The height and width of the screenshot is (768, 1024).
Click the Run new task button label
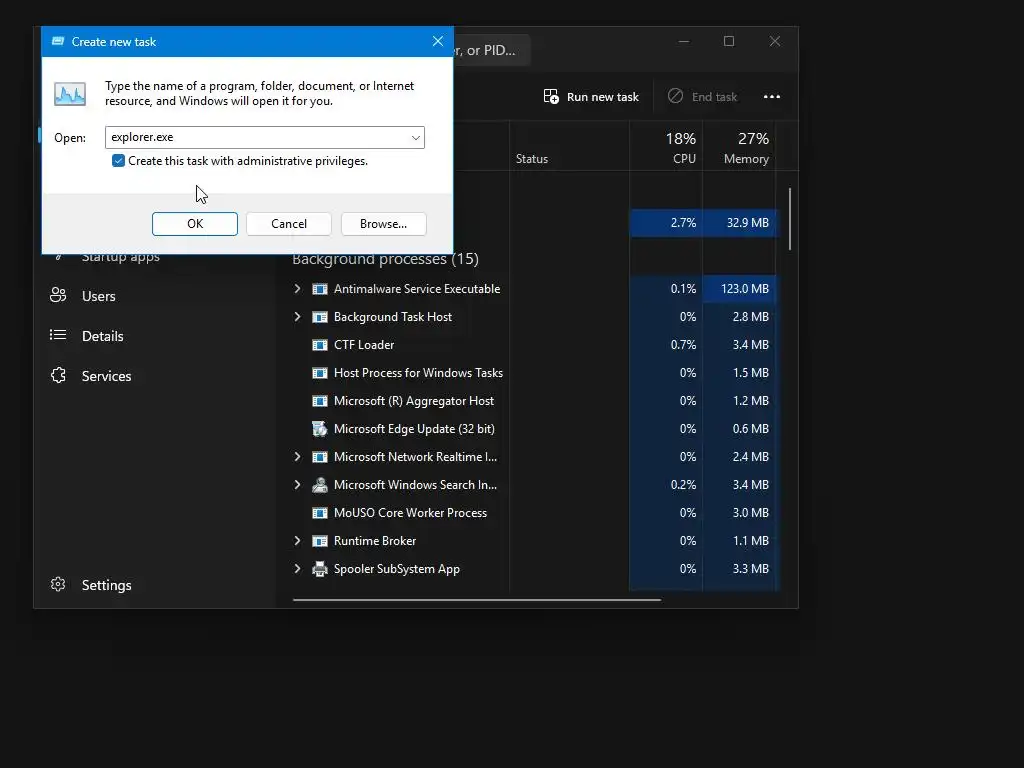click(602, 97)
